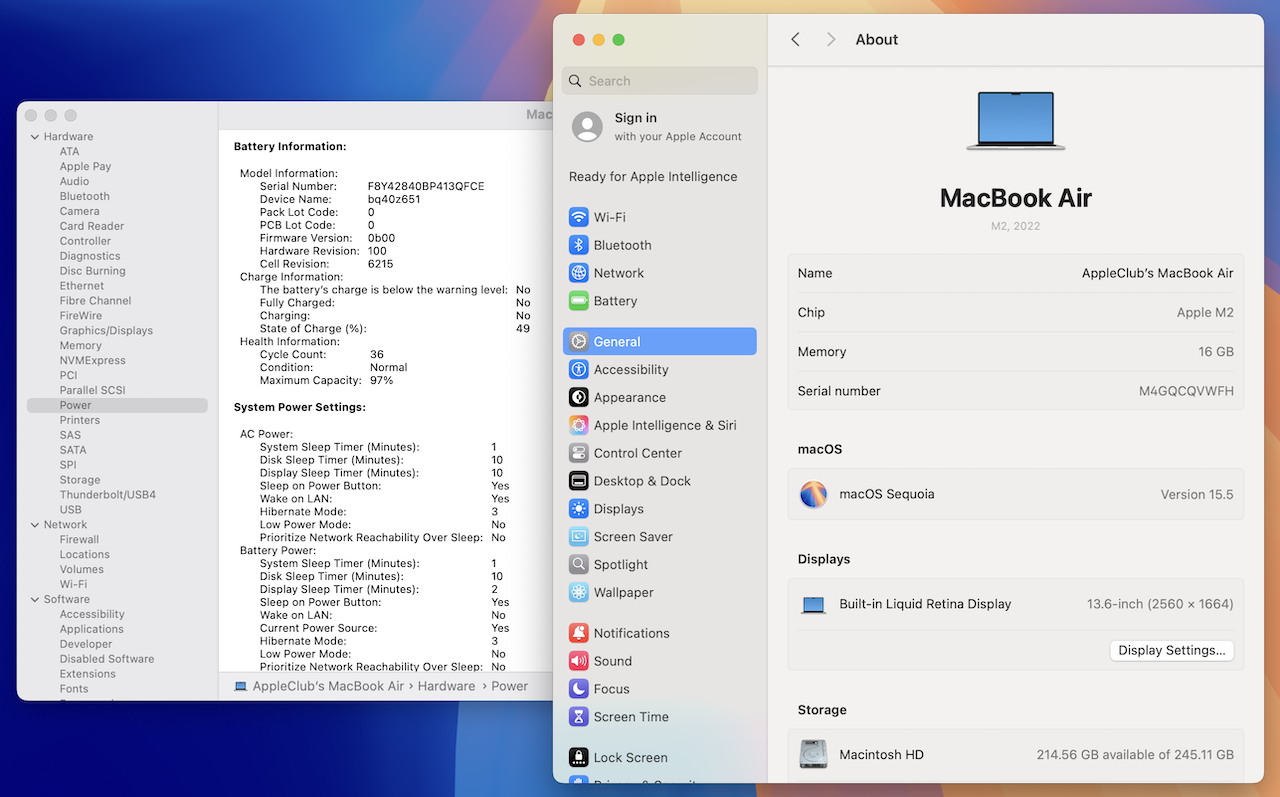Click the Name row AppleClub's MacBook Air
The width and height of the screenshot is (1280, 797).
[x=1015, y=273]
